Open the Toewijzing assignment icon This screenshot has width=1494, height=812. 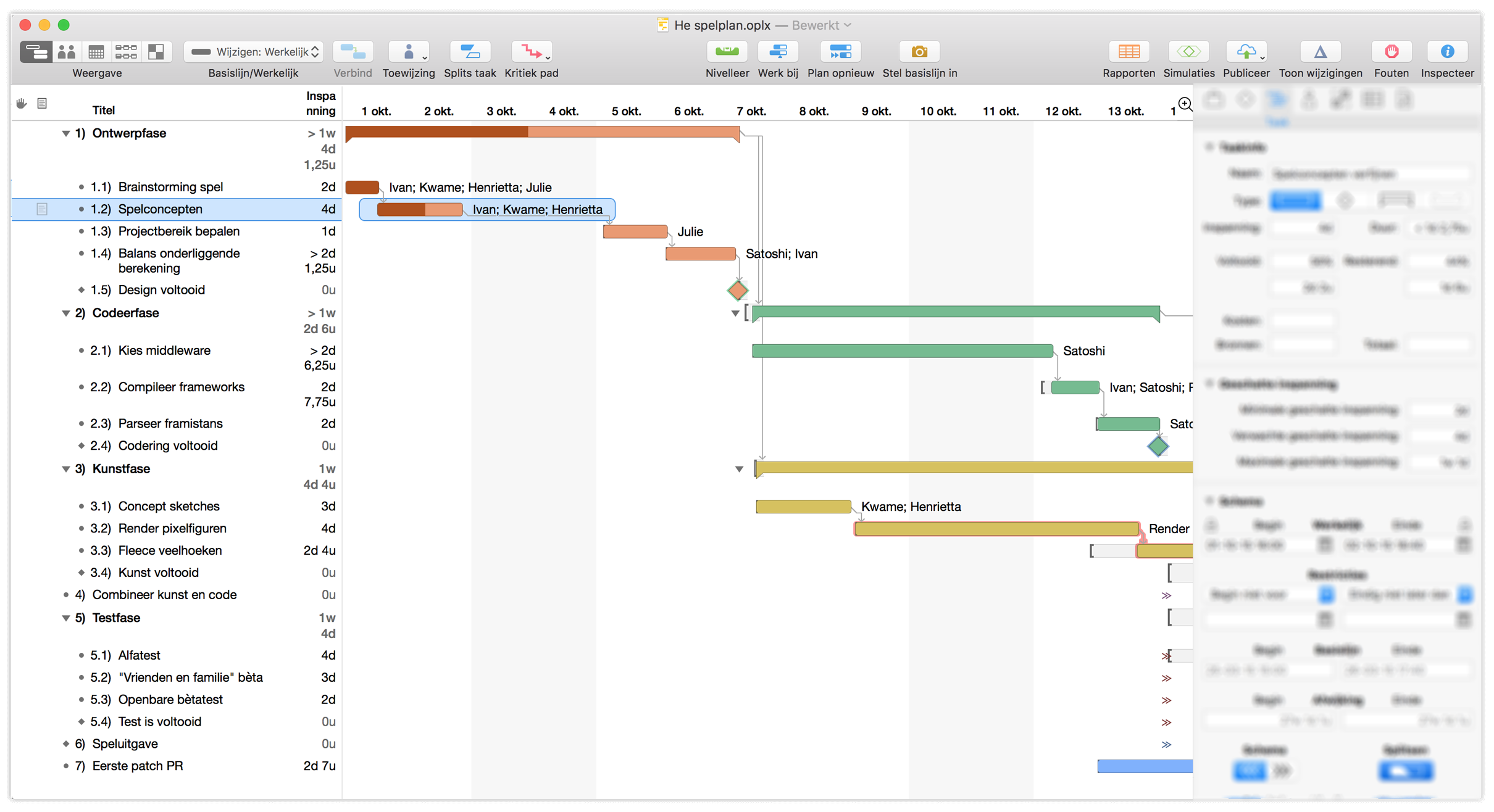pos(409,52)
